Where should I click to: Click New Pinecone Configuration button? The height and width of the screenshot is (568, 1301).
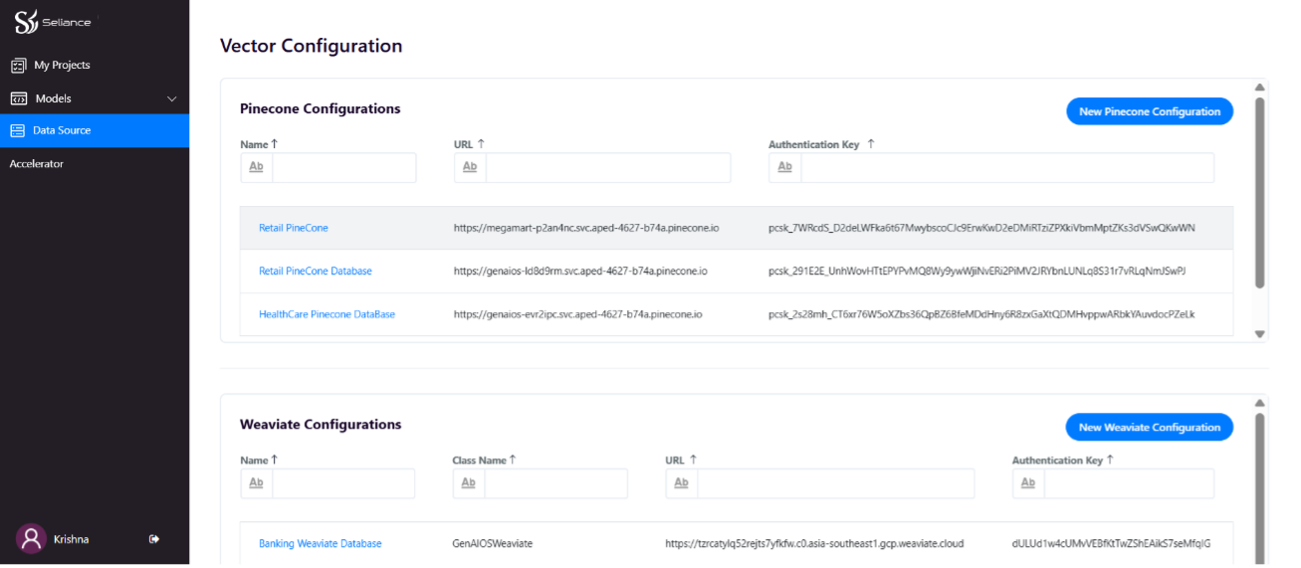pos(1149,112)
